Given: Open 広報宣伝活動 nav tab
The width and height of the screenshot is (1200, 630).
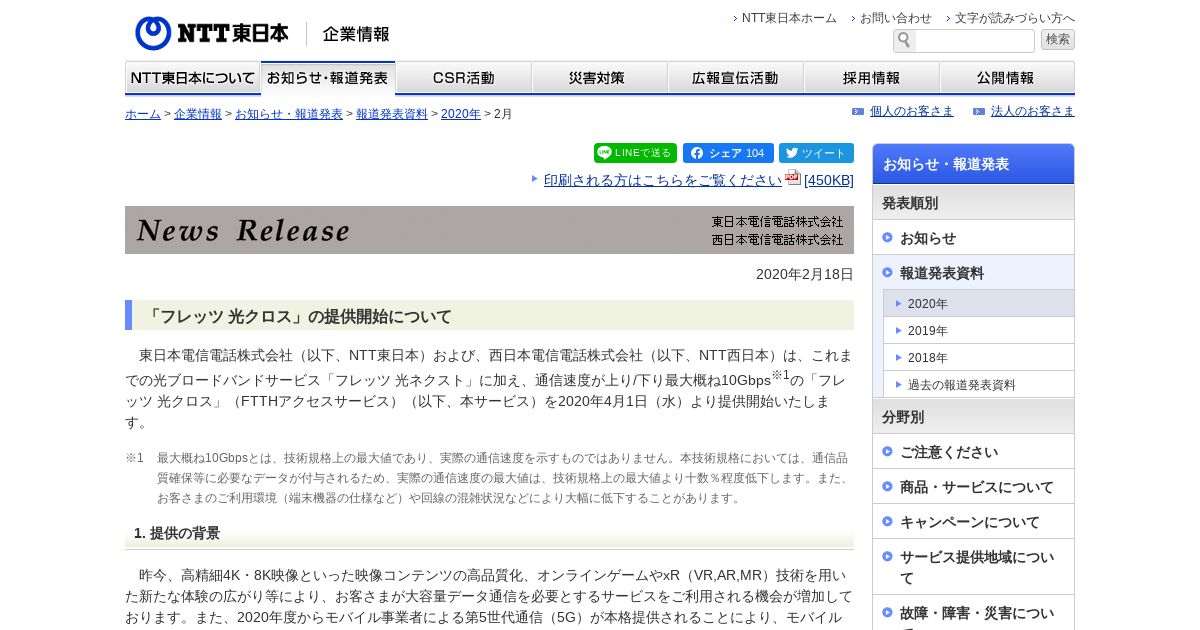Looking at the screenshot, I should point(736,78).
